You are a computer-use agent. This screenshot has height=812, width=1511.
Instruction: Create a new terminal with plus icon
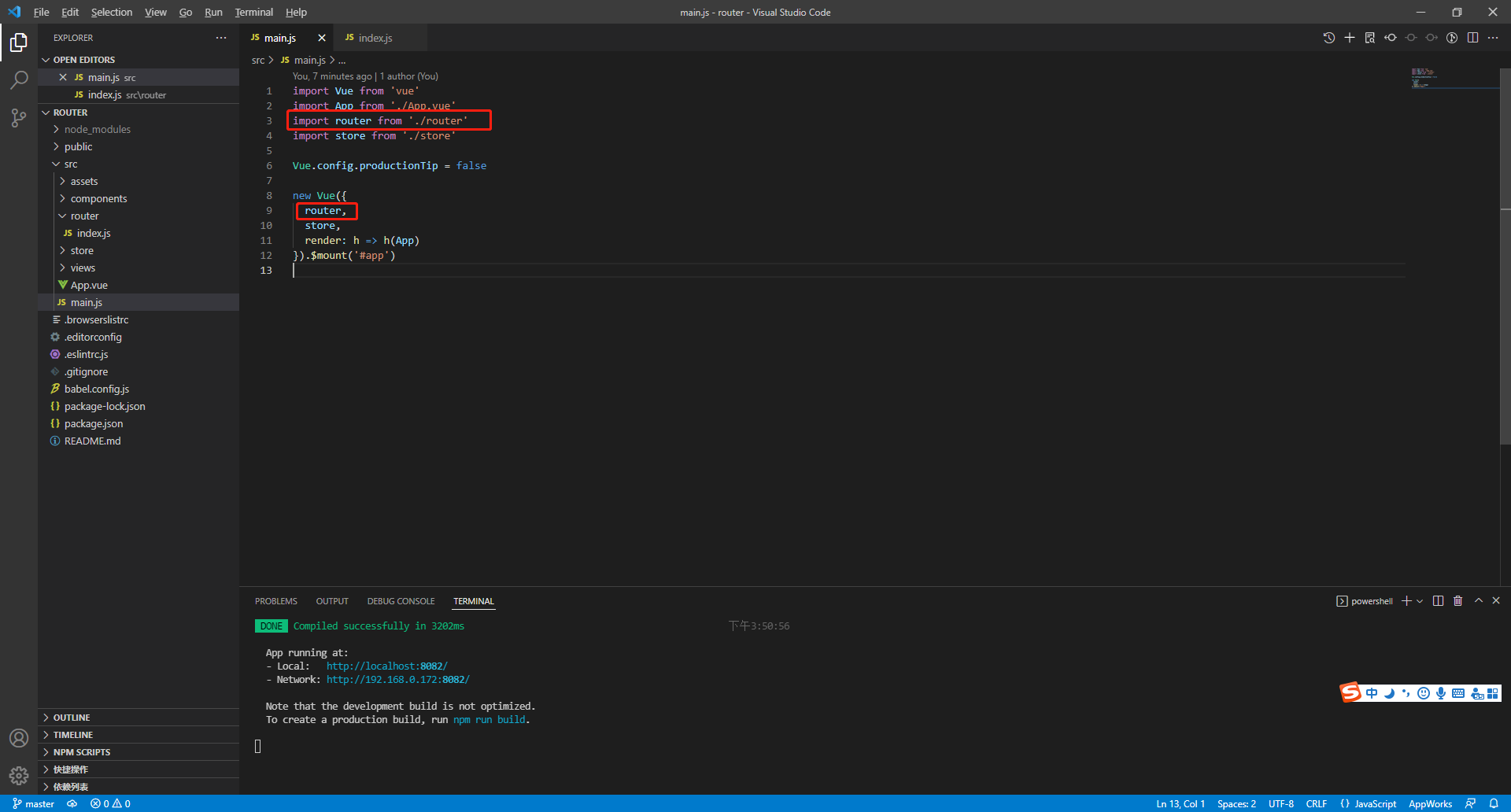coord(1406,601)
